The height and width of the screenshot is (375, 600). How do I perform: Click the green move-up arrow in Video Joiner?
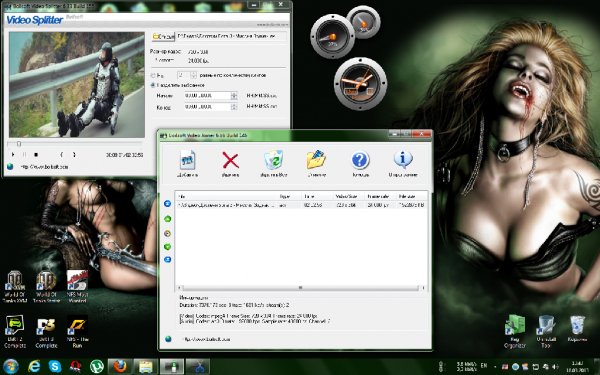pos(167,219)
